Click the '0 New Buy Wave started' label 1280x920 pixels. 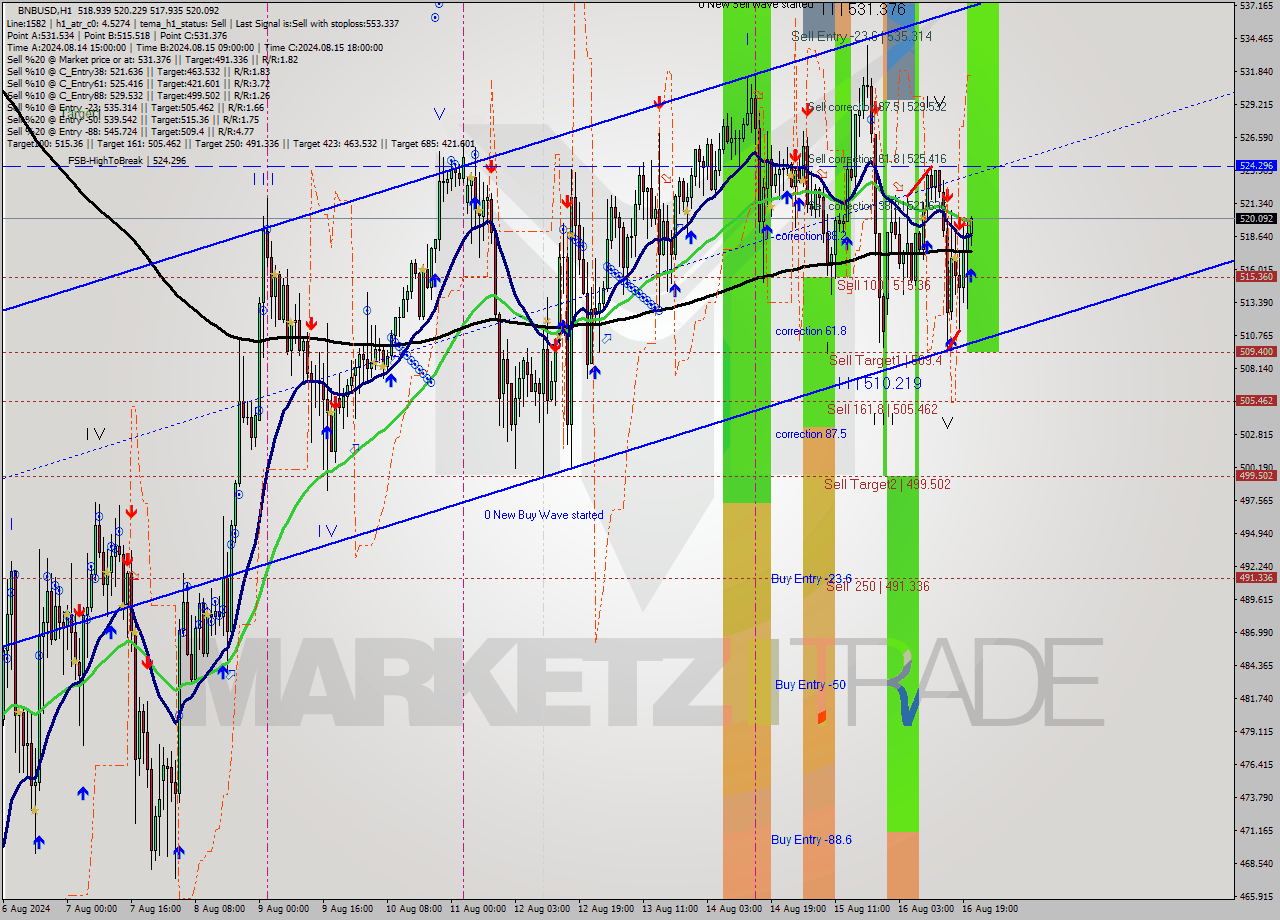coord(544,515)
